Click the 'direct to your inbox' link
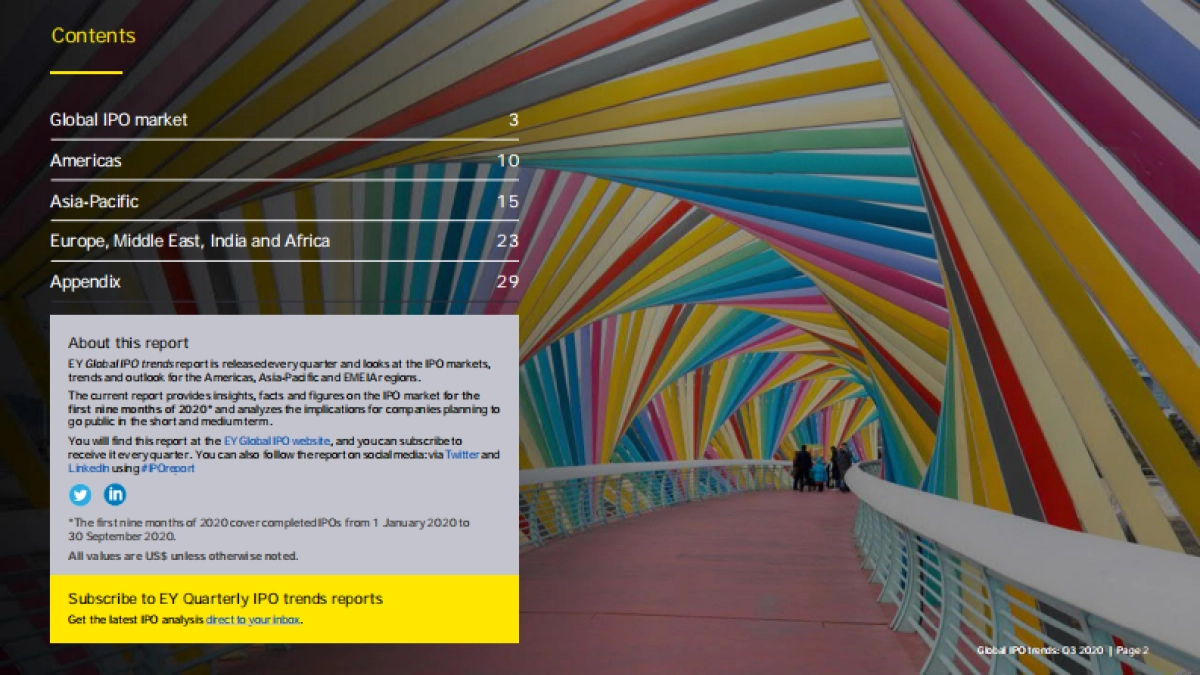This screenshot has width=1200, height=675. coord(253,620)
